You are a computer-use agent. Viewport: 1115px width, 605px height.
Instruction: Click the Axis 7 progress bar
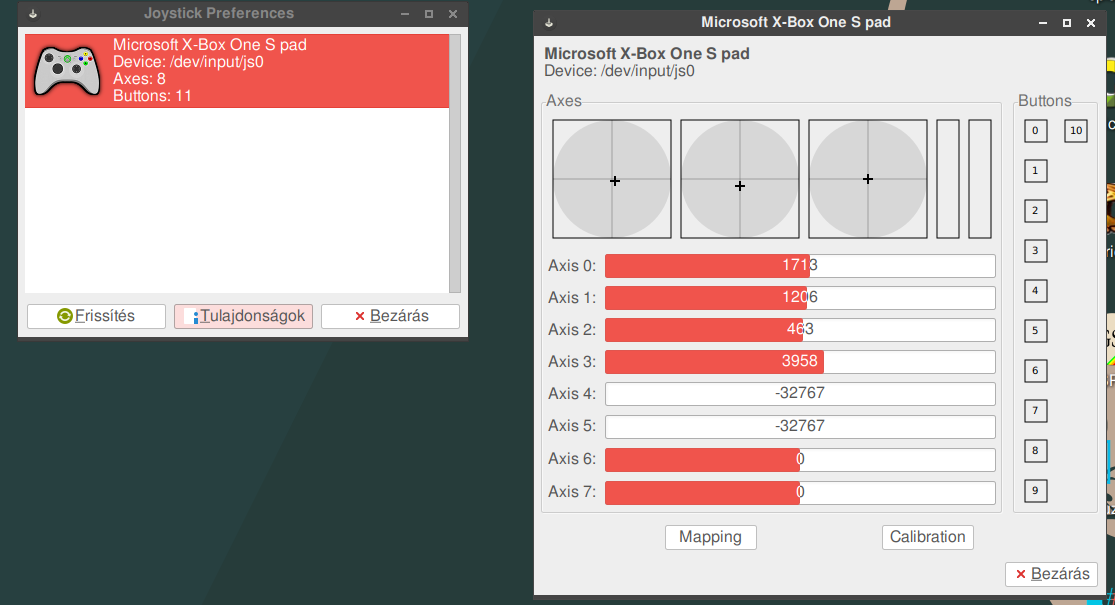tap(800, 493)
